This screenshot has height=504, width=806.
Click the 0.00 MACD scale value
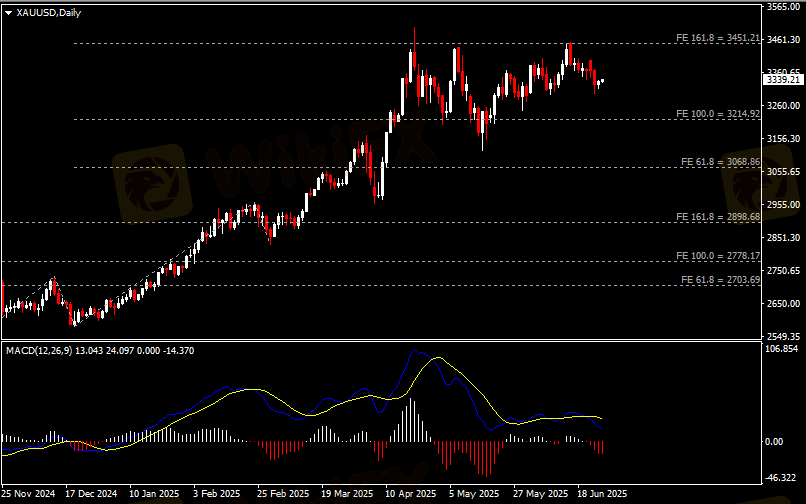[x=774, y=442]
